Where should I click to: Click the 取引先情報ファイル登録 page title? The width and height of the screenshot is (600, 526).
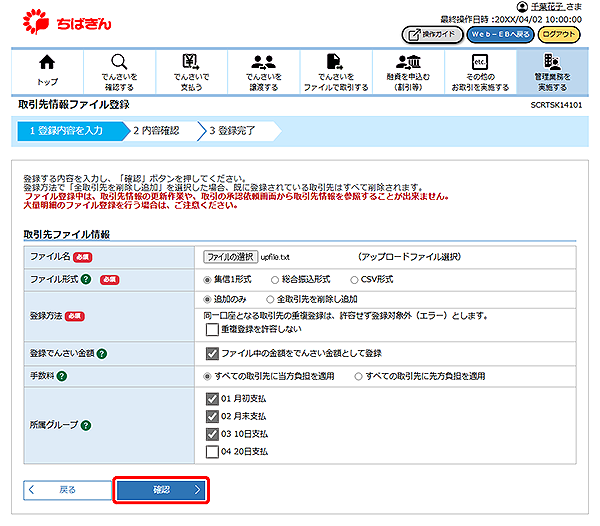point(74,104)
